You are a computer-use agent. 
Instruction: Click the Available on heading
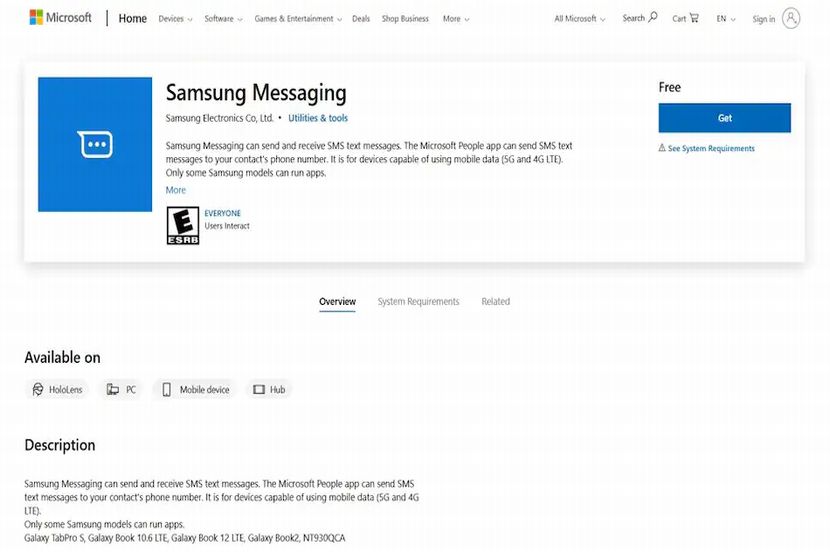click(62, 358)
